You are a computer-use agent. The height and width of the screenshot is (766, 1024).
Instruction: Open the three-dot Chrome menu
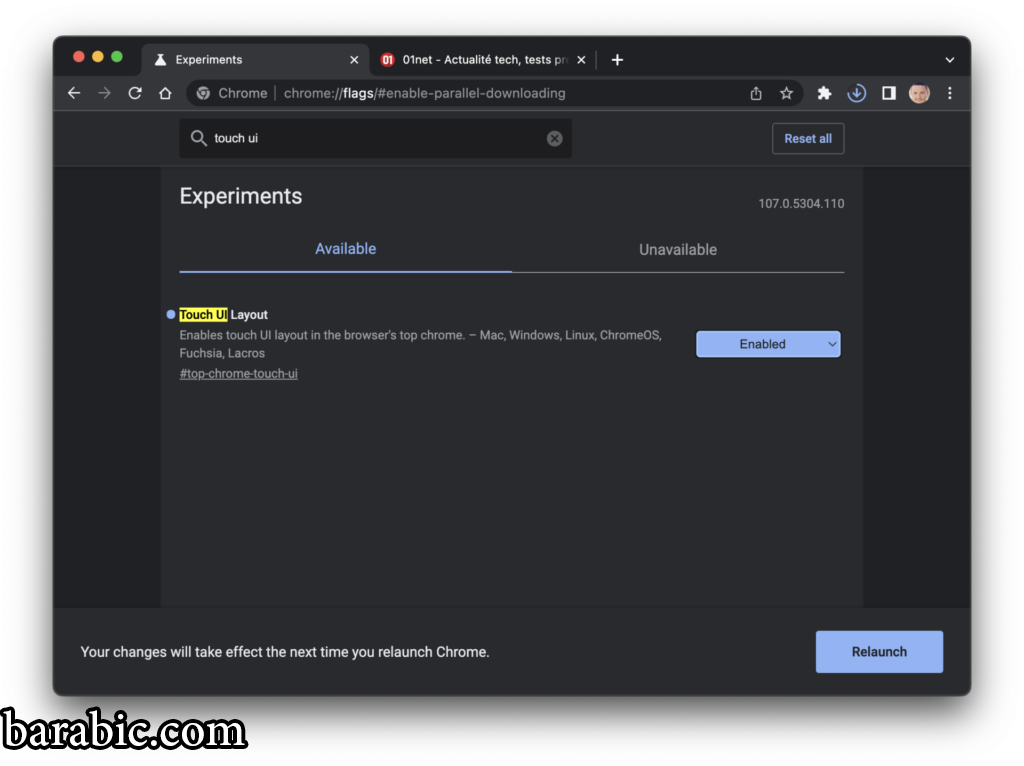point(949,93)
